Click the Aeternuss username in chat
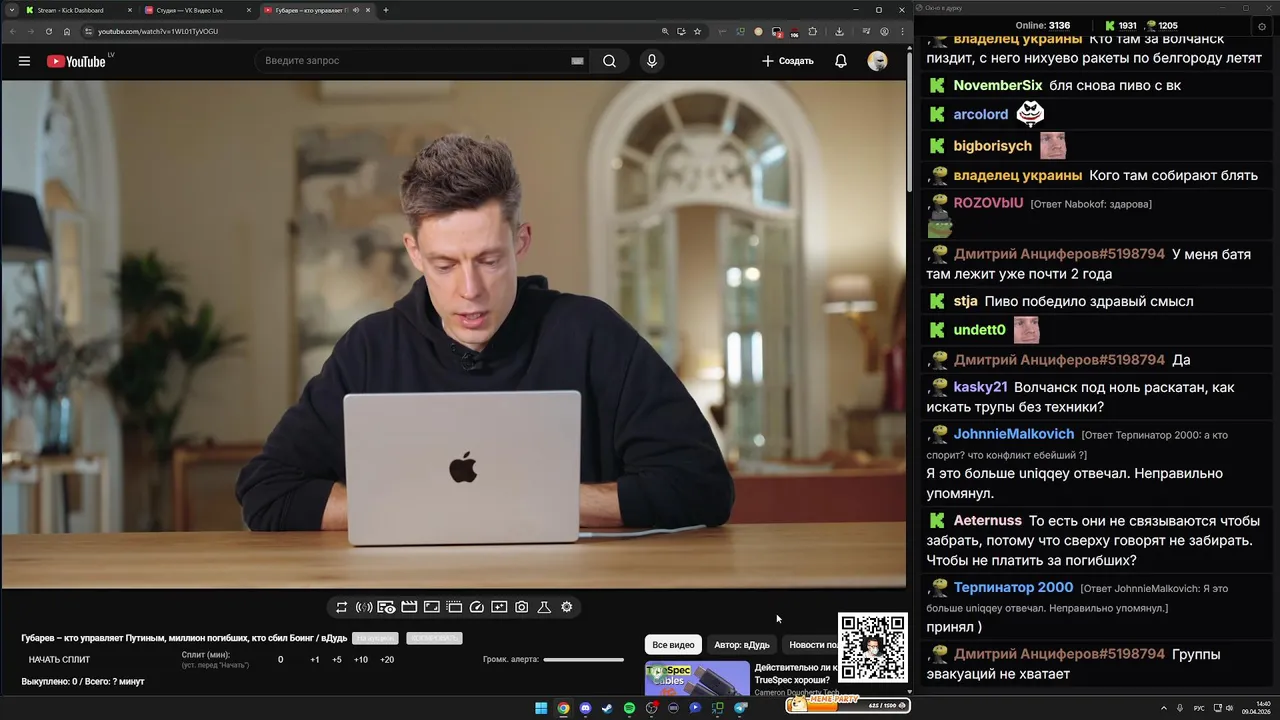Image resolution: width=1280 pixels, height=720 pixels. pyautogui.click(x=987, y=521)
